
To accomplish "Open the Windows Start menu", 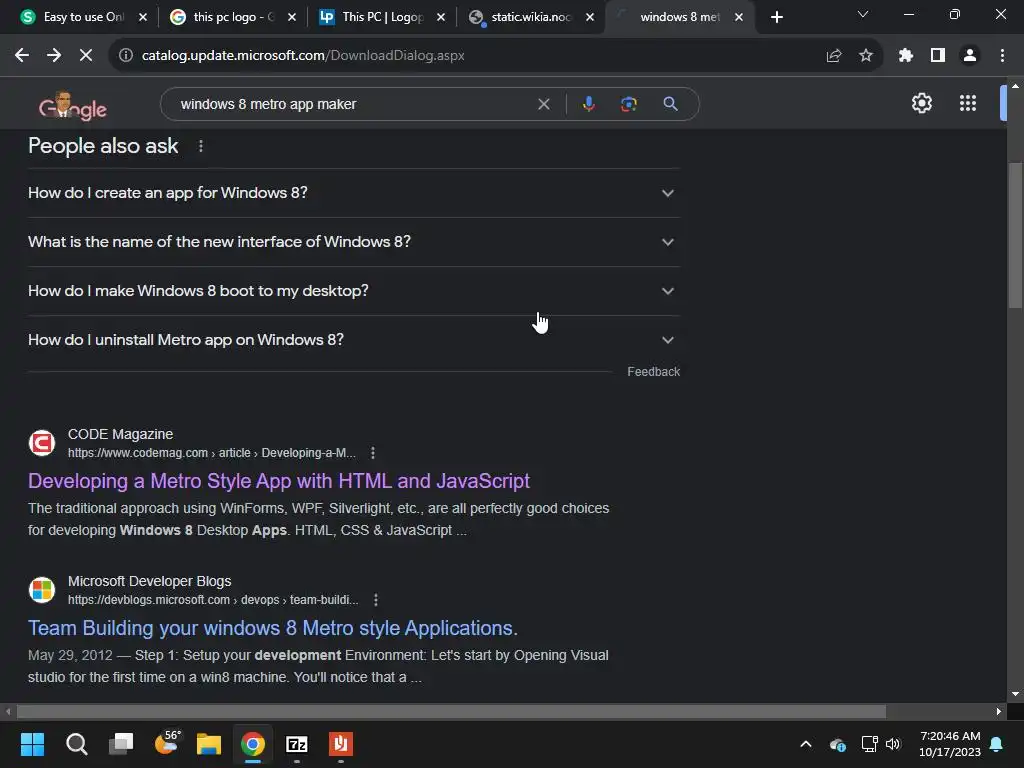I will (32, 744).
